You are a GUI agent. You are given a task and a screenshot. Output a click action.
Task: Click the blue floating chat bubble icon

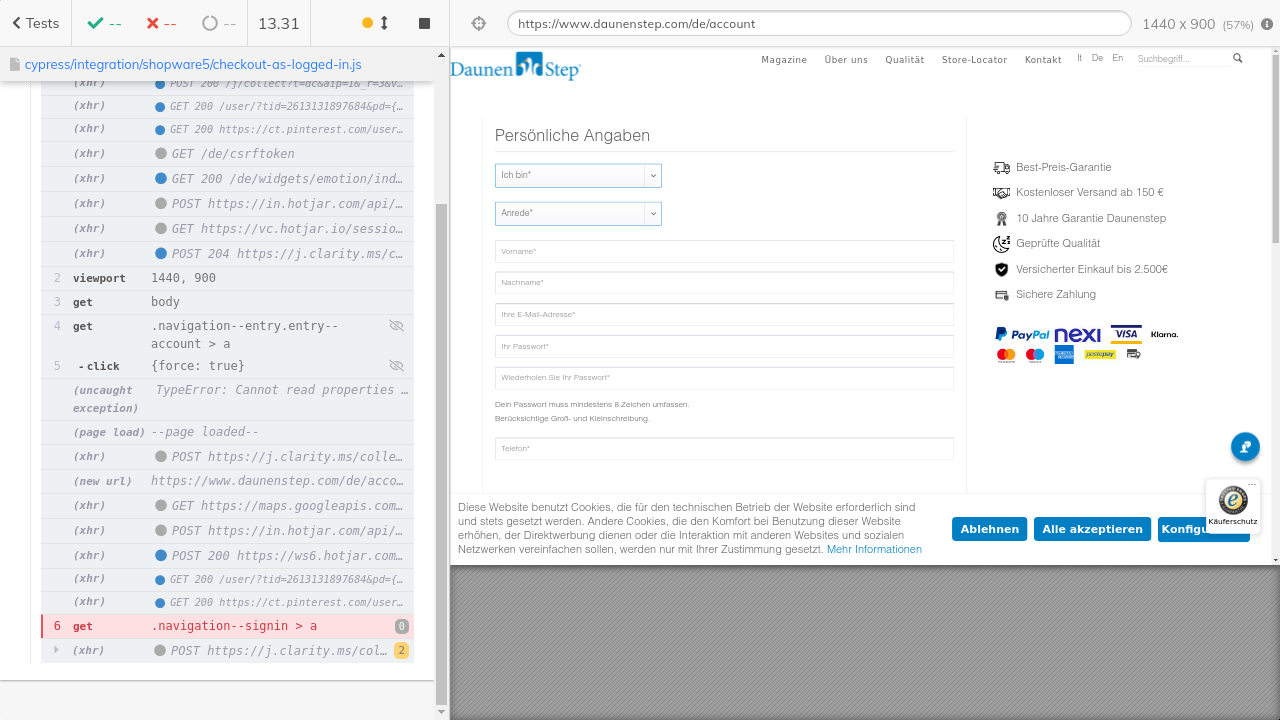[1245, 447]
